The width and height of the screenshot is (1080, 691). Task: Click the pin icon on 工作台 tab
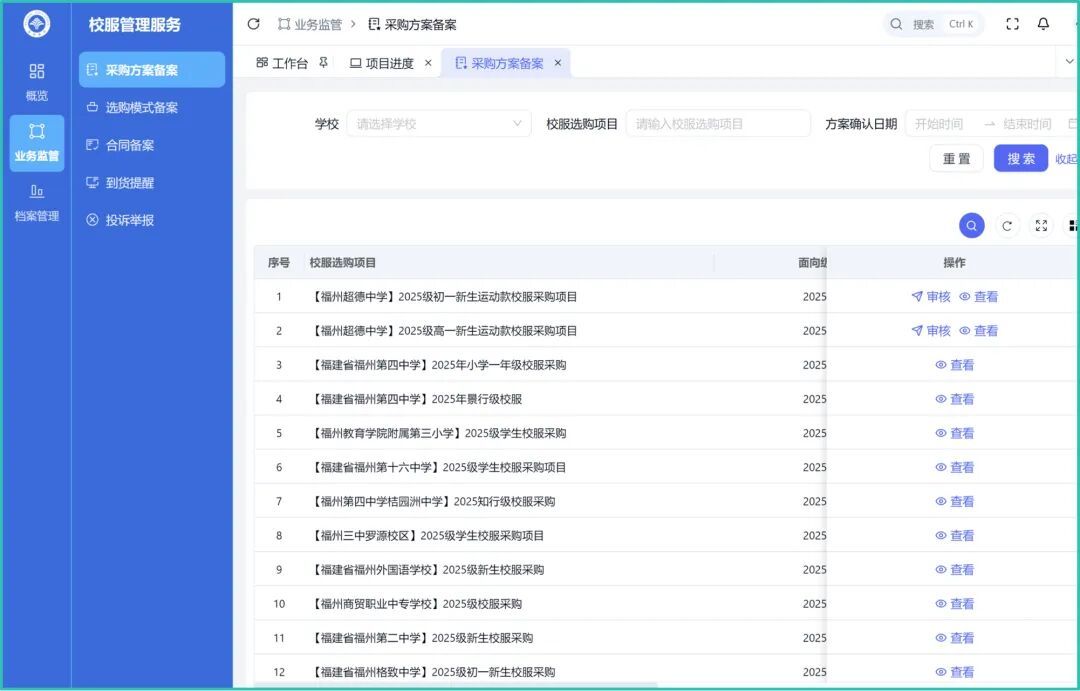323,63
